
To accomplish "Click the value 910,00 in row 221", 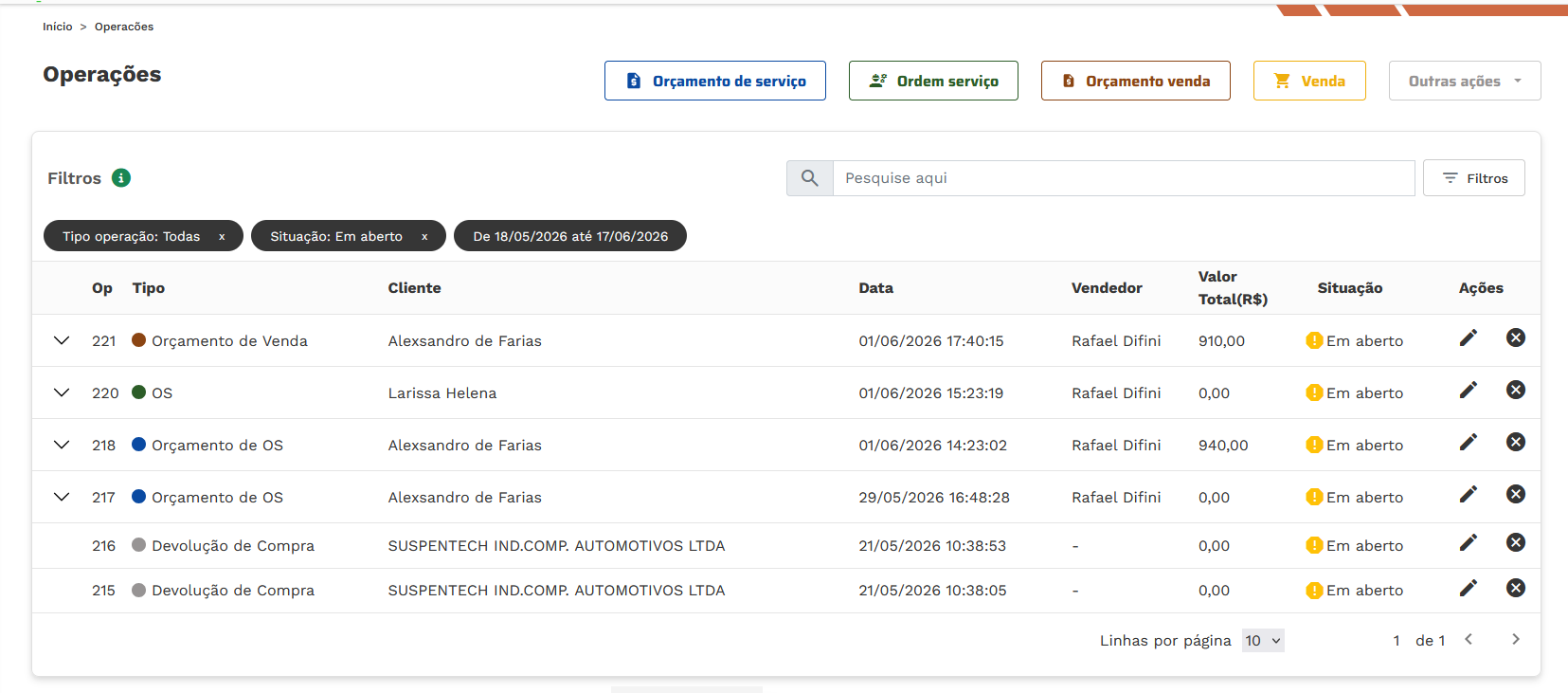I will [1221, 340].
